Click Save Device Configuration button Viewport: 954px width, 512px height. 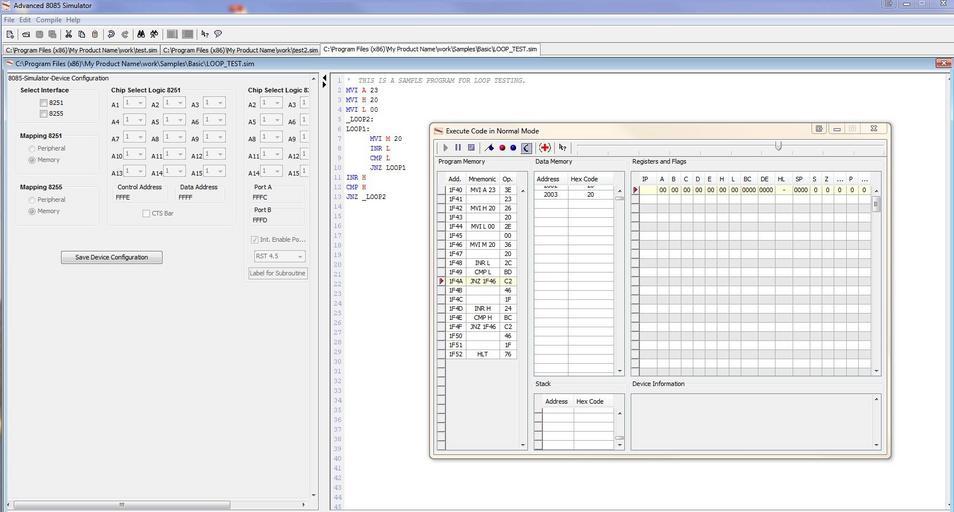tap(111, 257)
